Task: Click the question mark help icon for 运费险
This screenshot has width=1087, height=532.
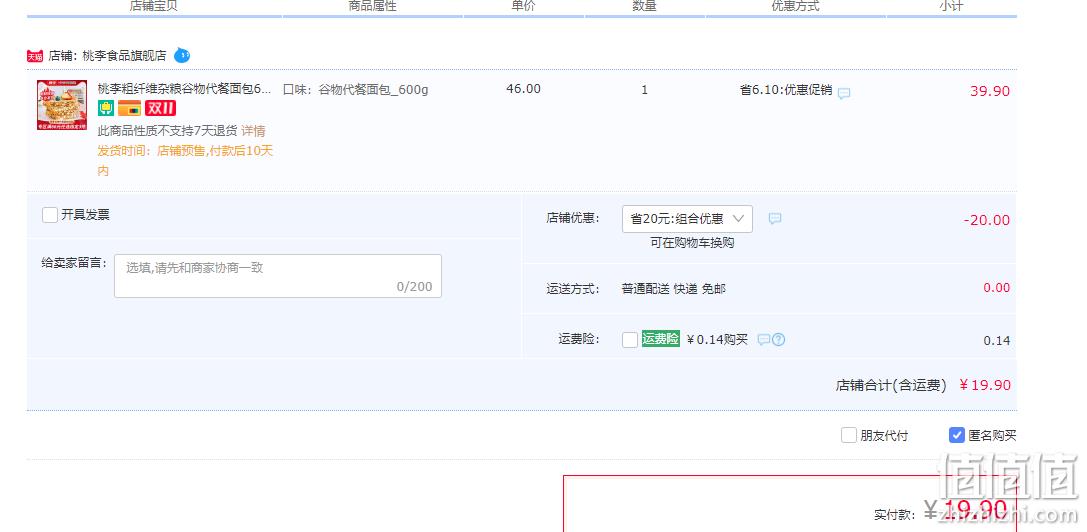Action: click(779, 340)
